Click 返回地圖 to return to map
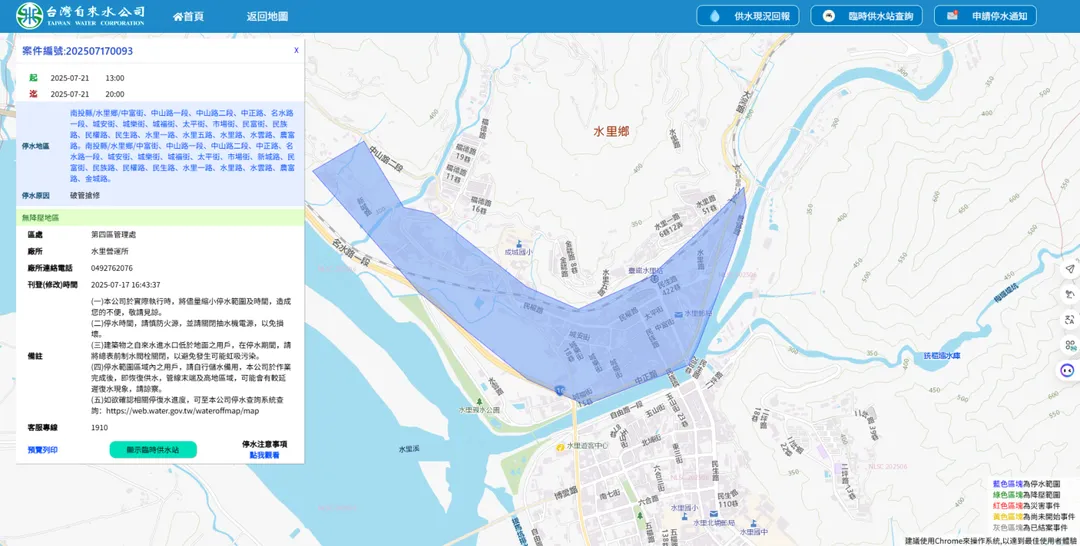Image resolution: width=1080 pixels, height=546 pixels. [267, 17]
